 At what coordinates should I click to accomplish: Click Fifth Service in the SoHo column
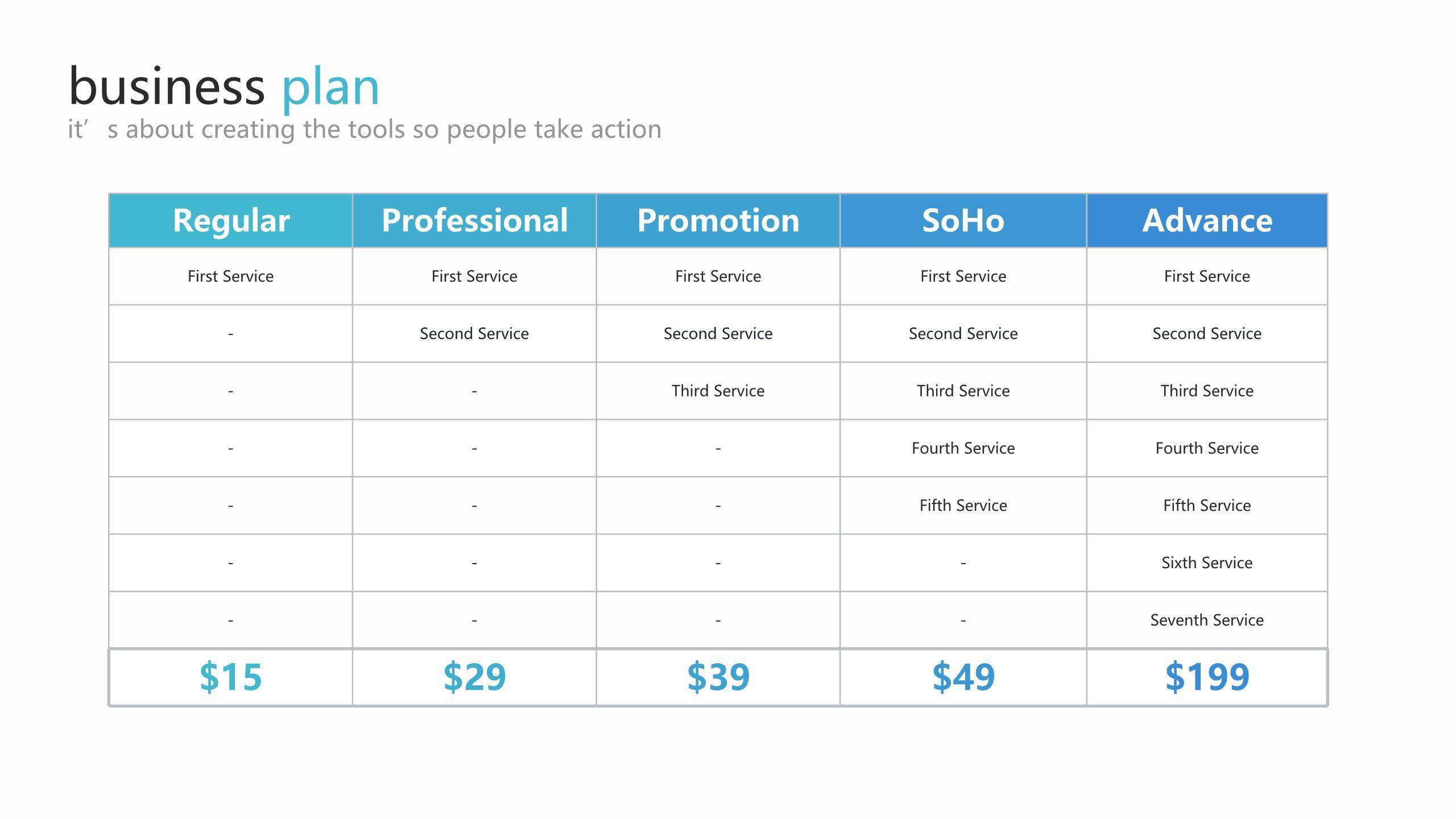click(x=963, y=505)
